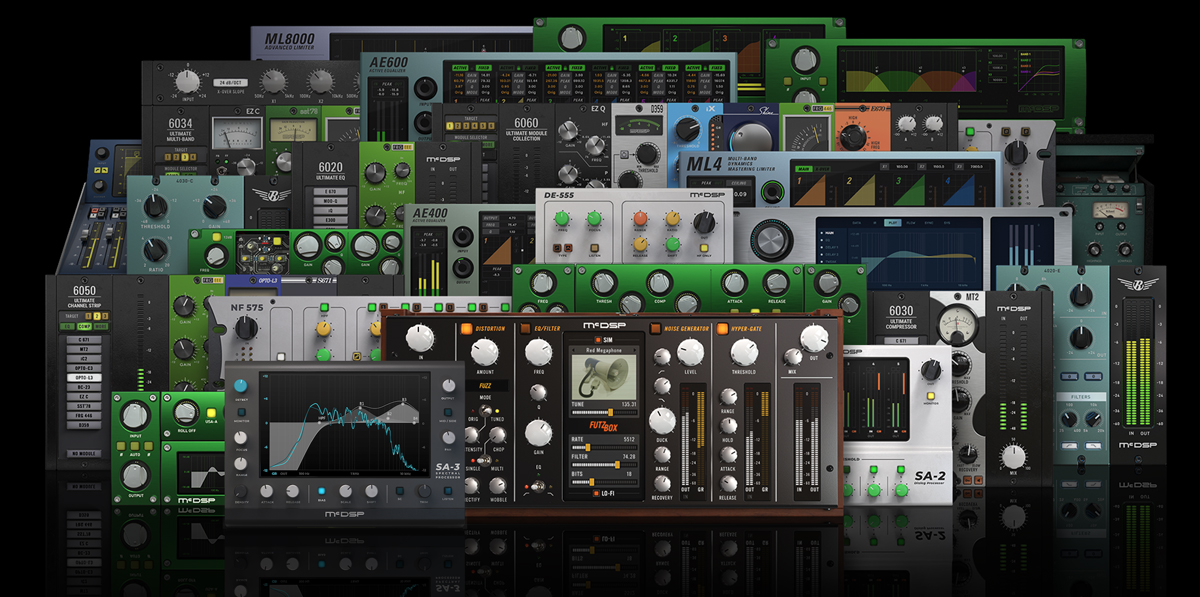The height and width of the screenshot is (597, 1200).
Task: Toggle the FutzBox Distortion section on
Action: tap(467, 327)
